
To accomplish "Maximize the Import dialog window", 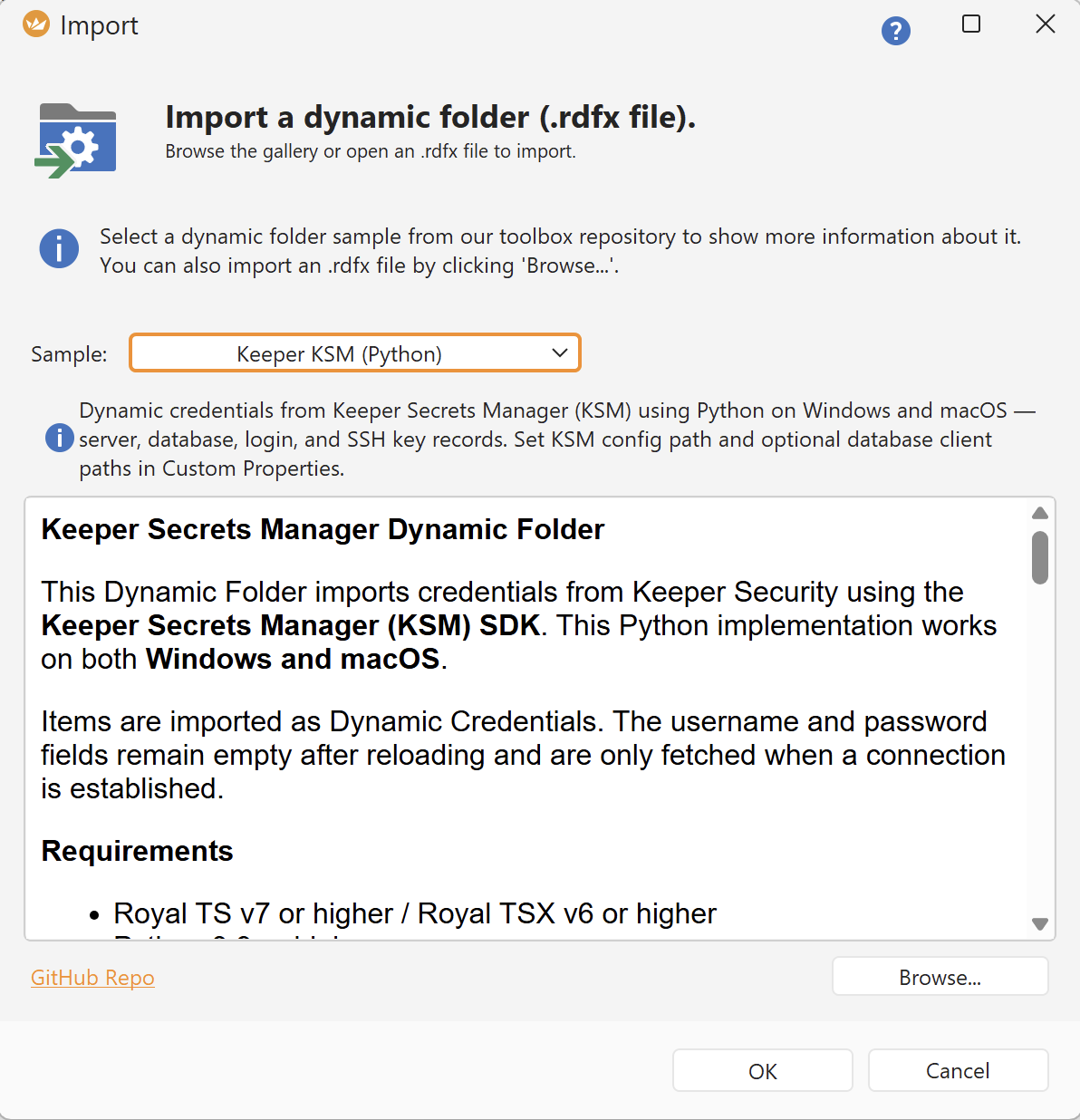I will pyautogui.click(x=971, y=24).
